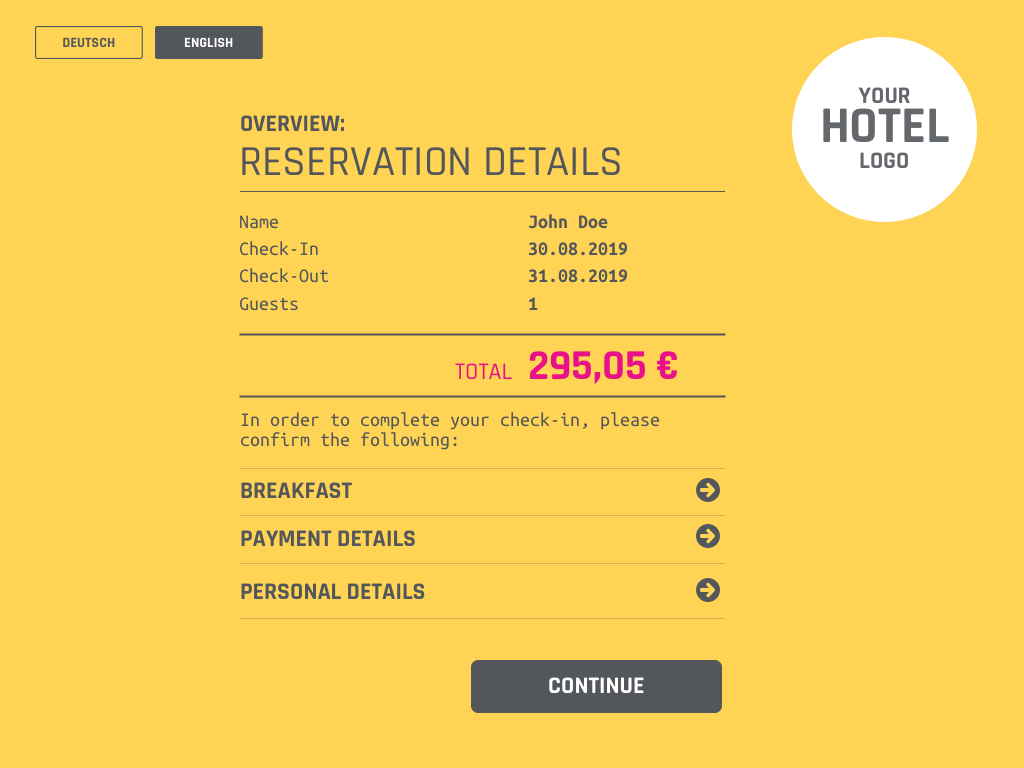Viewport: 1024px width, 768px height.
Task: Click the Reservation Details heading
Action: click(430, 162)
